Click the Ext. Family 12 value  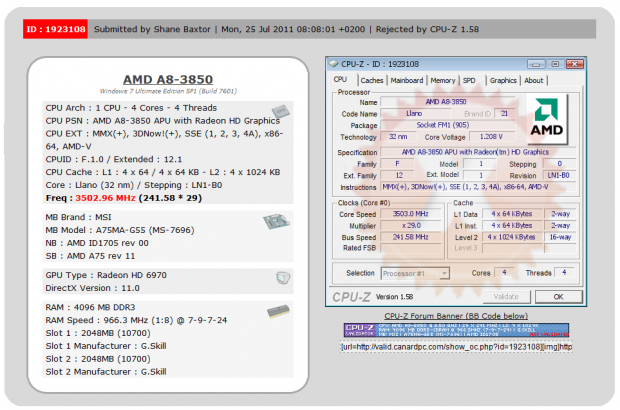pyautogui.click(x=399, y=175)
